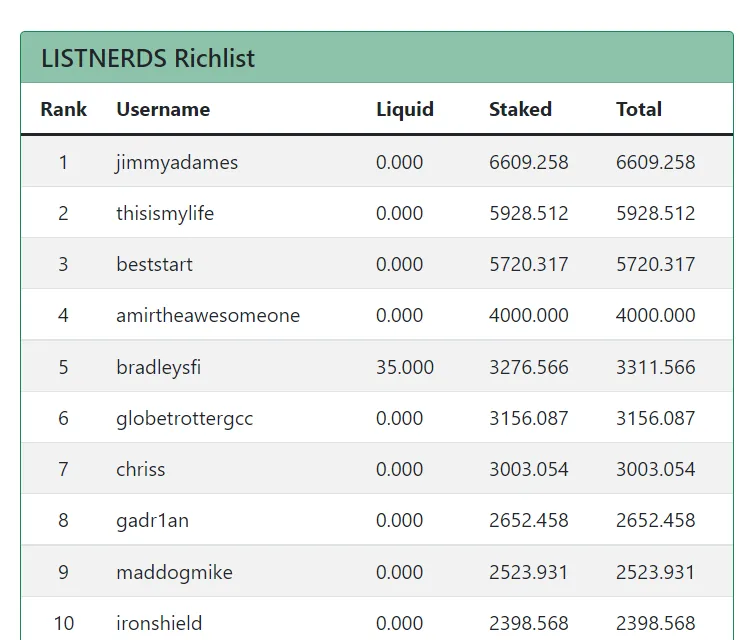Viewport: 752px width, 640px height.
Task: Open globetrottergcc username entry
Action: tap(185, 419)
